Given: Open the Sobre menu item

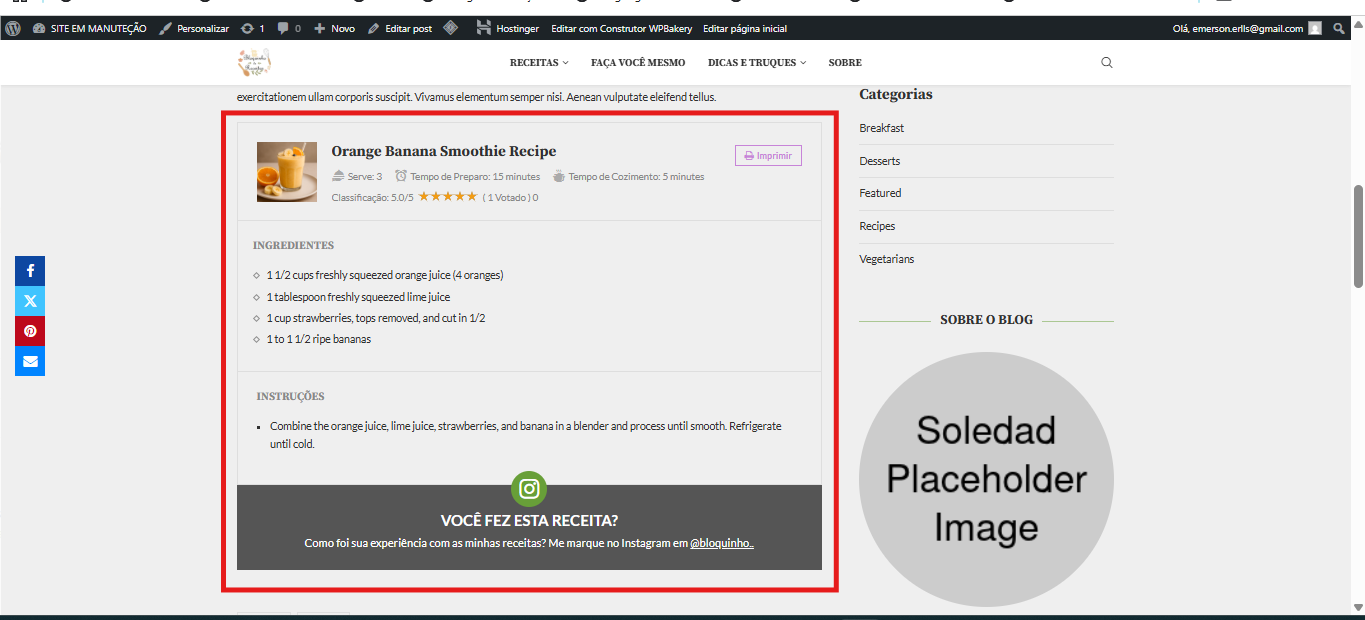Looking at the screenshot, I should click(x=845, y=62).
